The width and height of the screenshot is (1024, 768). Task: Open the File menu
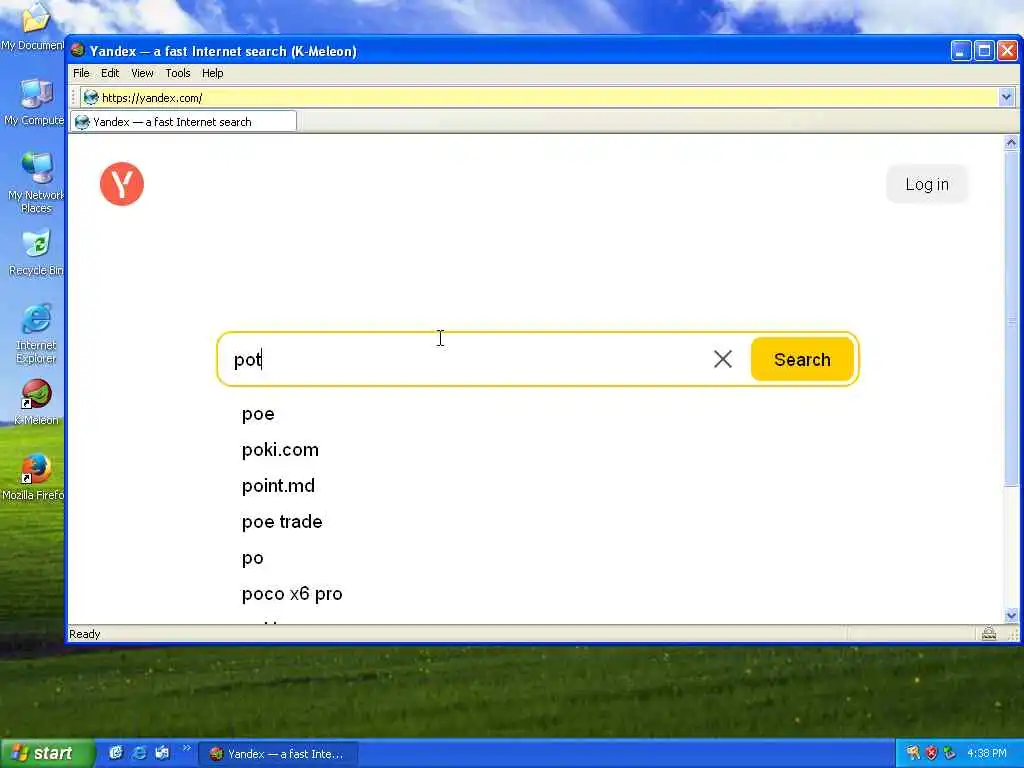coord(81,73)
